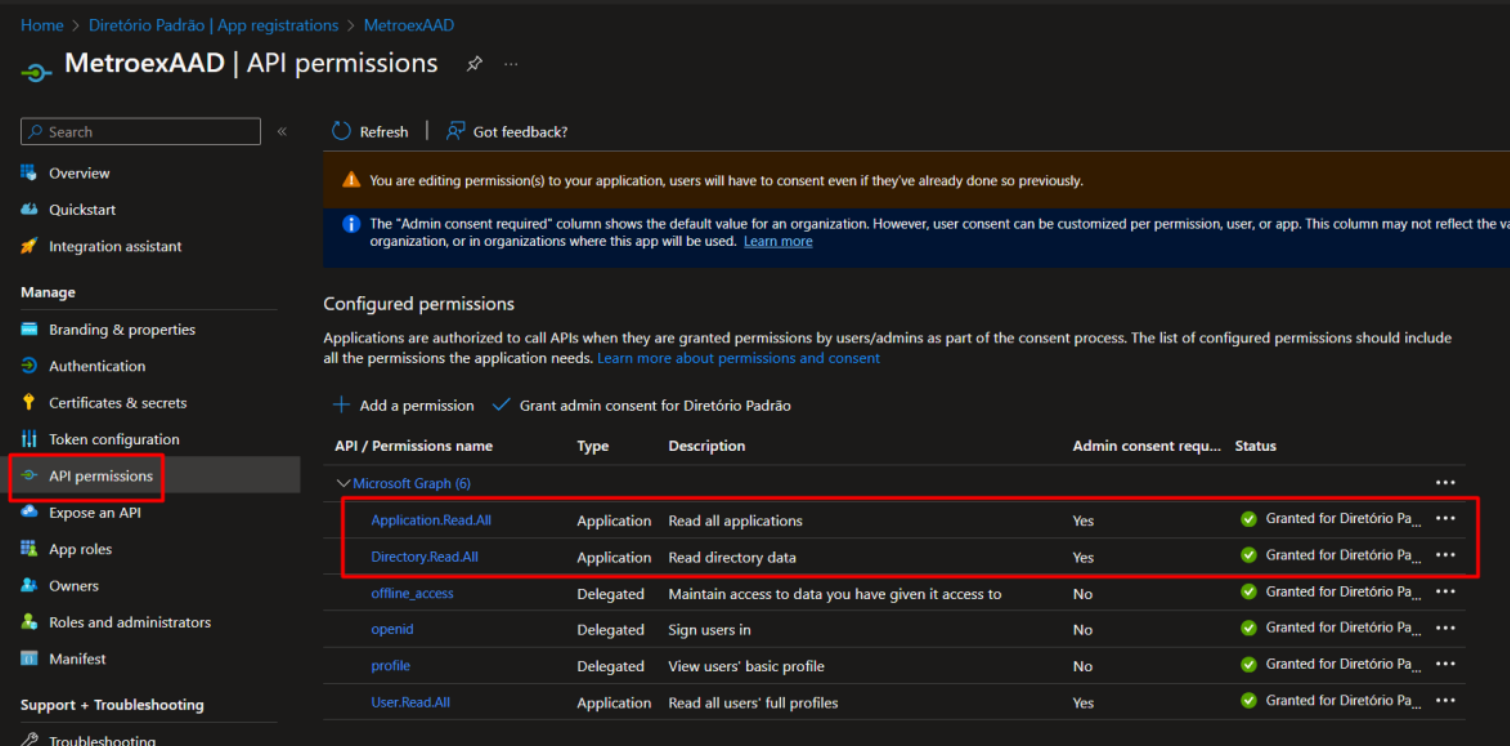Click the Certificates & secrets key icon
1510x746 pixels.
(x=29, y=402)
